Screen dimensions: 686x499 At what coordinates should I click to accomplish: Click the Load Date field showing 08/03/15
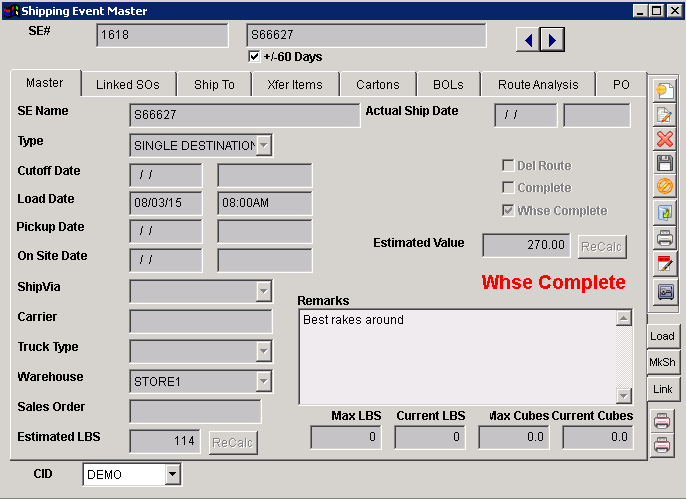click(x=165, y=204)
